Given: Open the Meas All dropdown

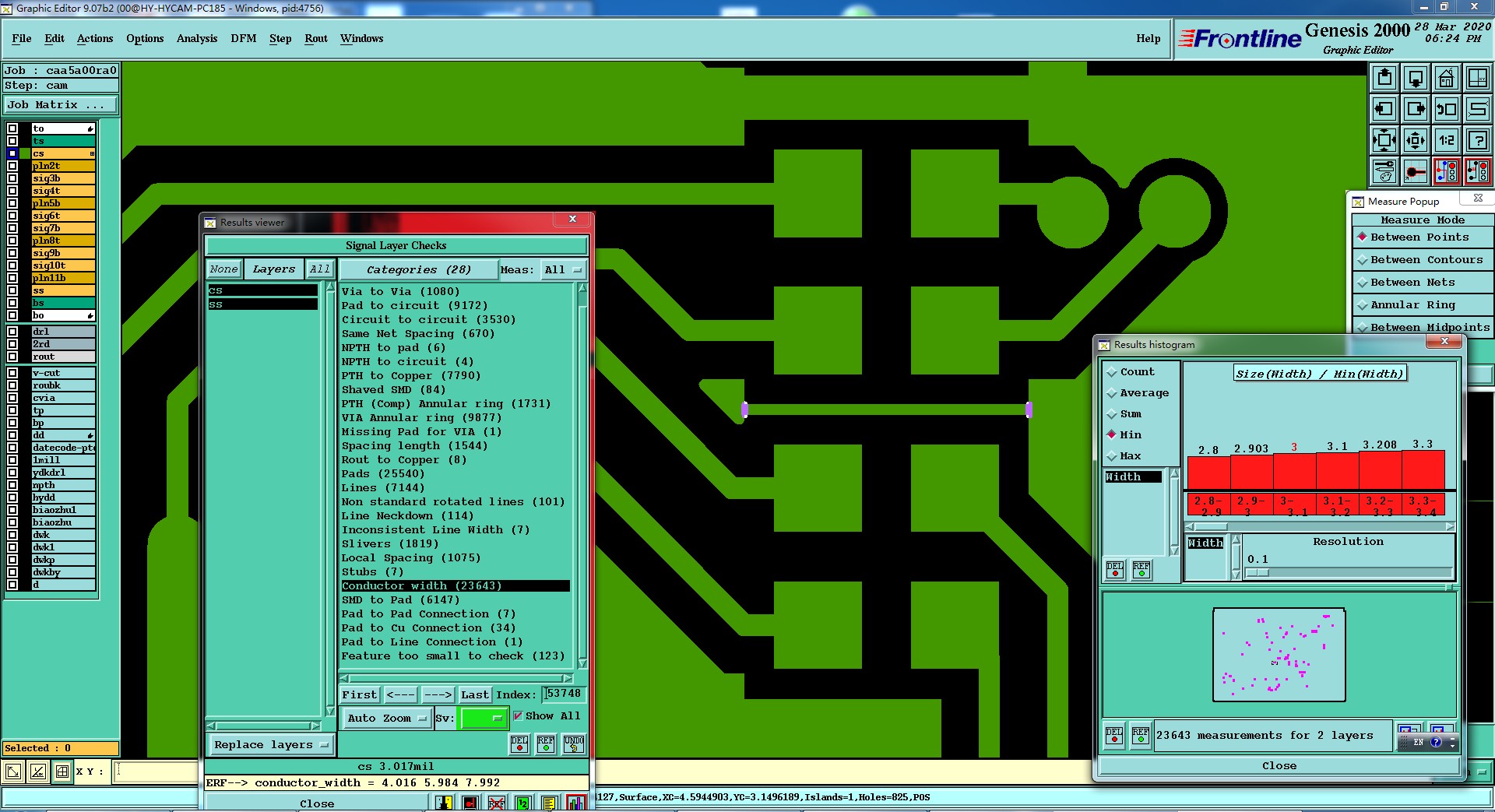Looking at the screenshot, I should [x=564, y=270].
